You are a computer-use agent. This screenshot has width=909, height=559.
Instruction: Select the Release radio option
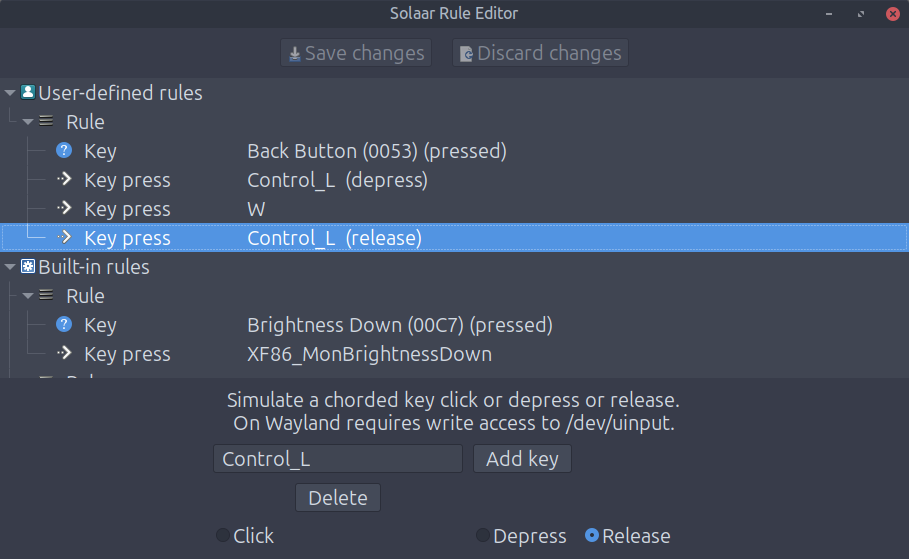591,535
